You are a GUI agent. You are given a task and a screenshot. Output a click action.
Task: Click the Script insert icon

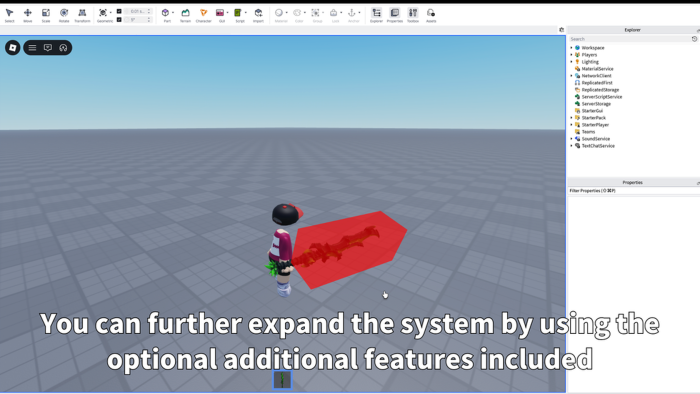click(x=238, y=13)
